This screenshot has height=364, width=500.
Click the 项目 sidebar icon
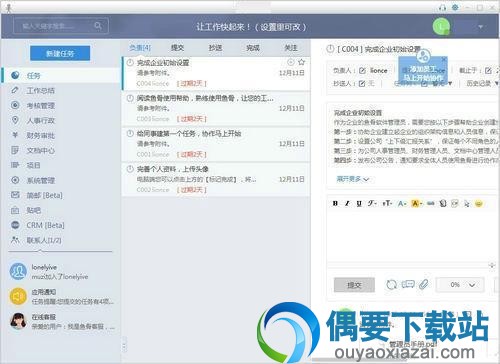pyautogui.click(x=15, y=165)
